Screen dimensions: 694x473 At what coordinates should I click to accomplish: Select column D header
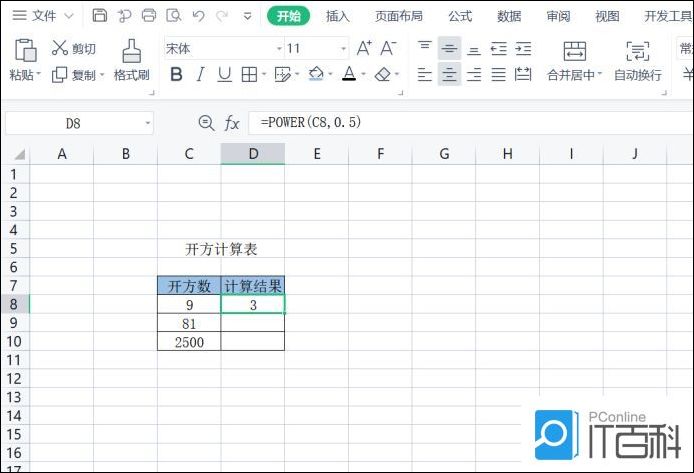coord(253,154)
